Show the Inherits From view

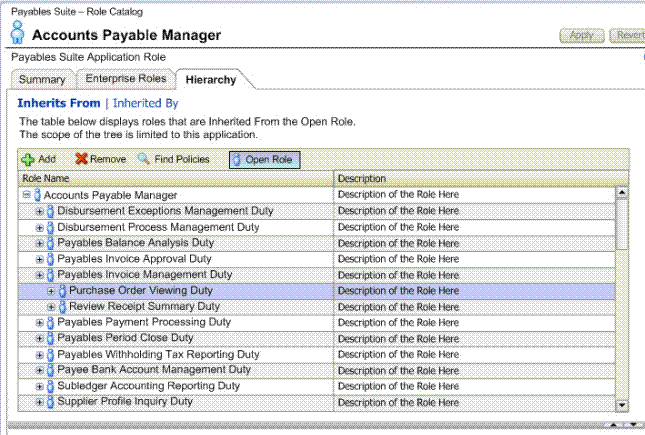pos(59,103)
